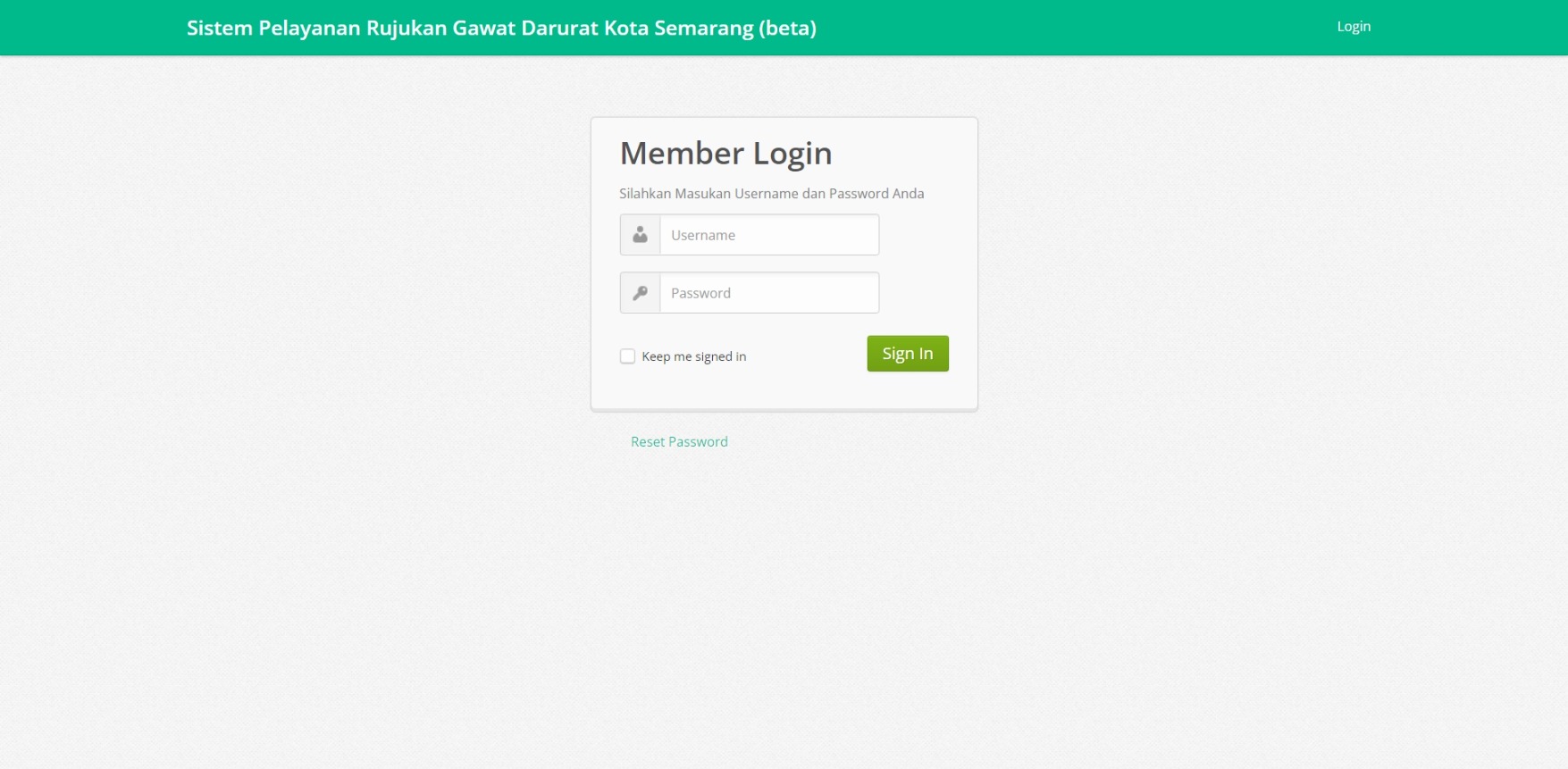Click "Login" in the Member Login heading
This screenshot has height=769, width=1568.
click(792, 154)
